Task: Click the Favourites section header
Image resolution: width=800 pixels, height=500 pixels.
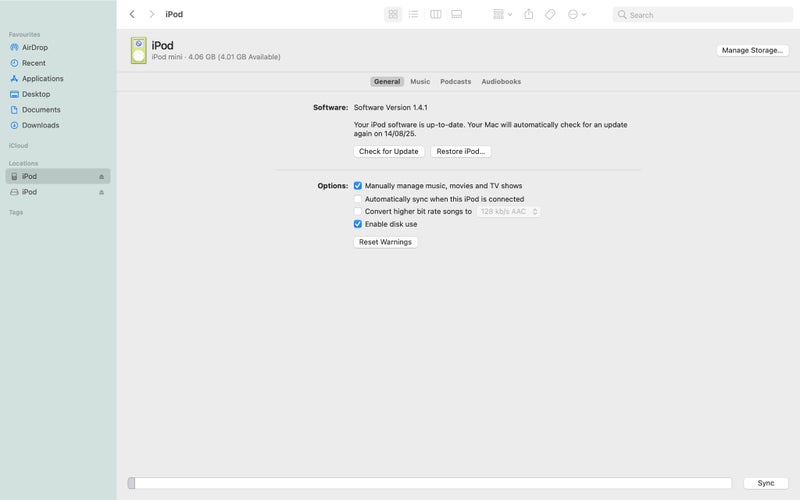Action: coord(24,35)
